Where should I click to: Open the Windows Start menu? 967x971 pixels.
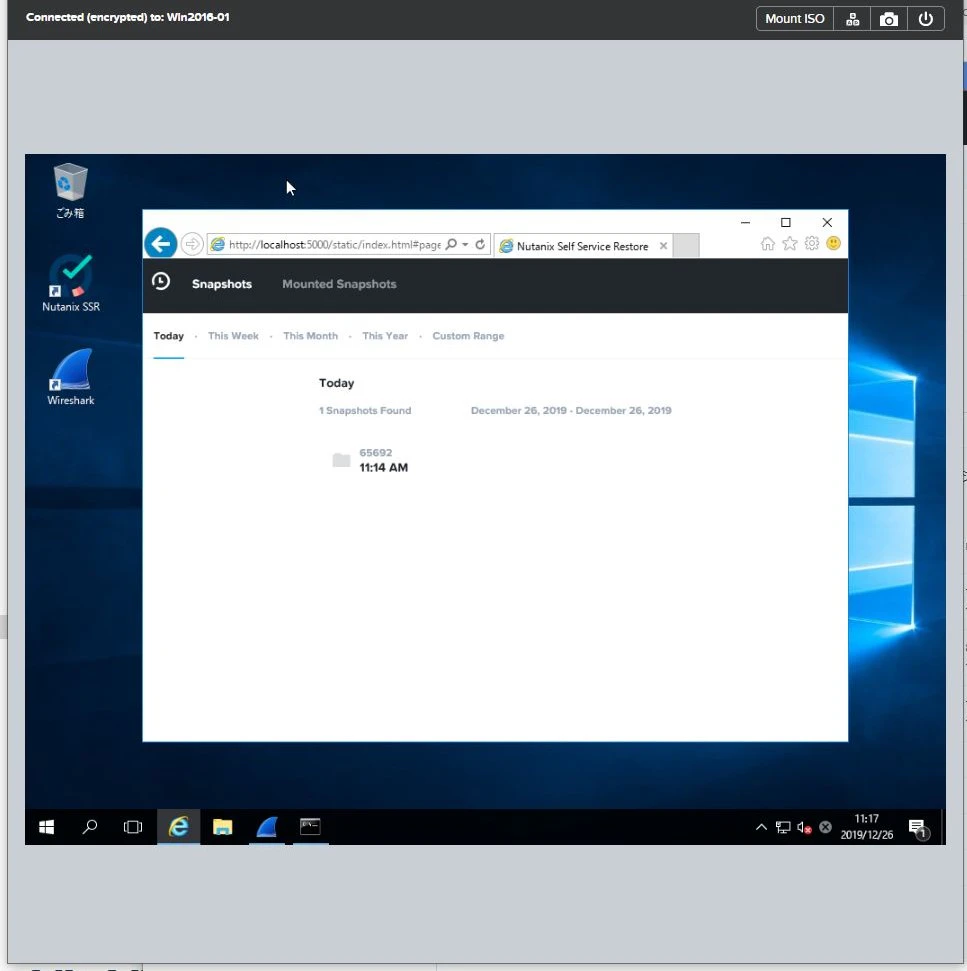coord(46,827)
